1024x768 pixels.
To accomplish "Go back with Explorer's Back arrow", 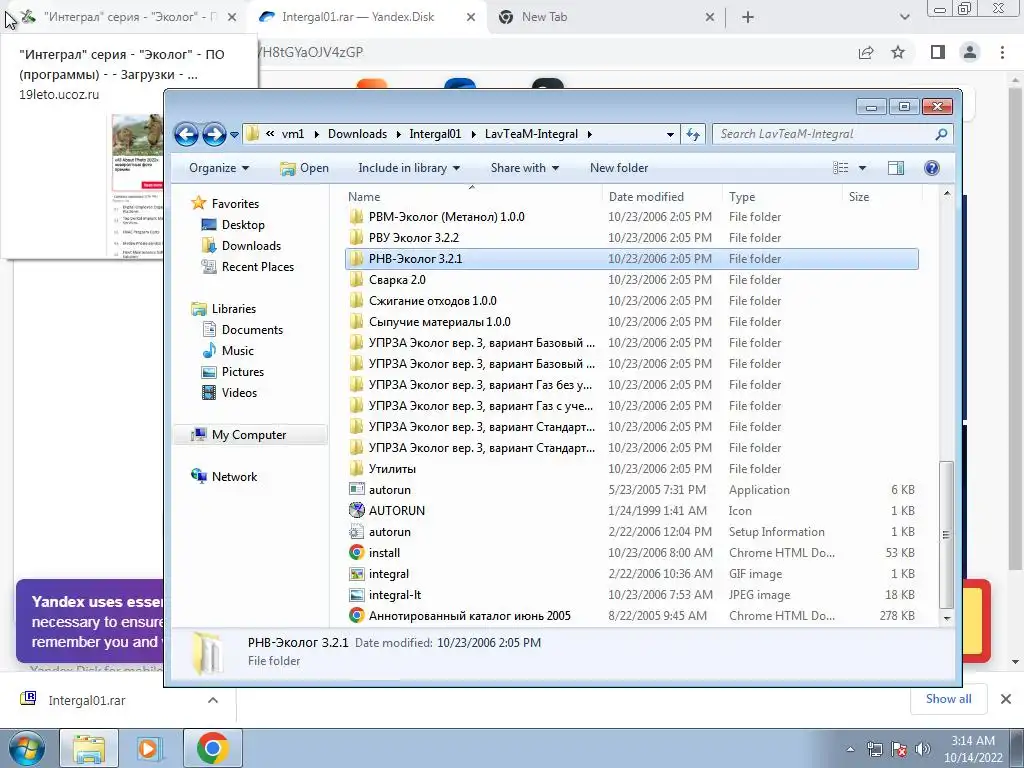I will pyautogui.click(x=186, y=135).
